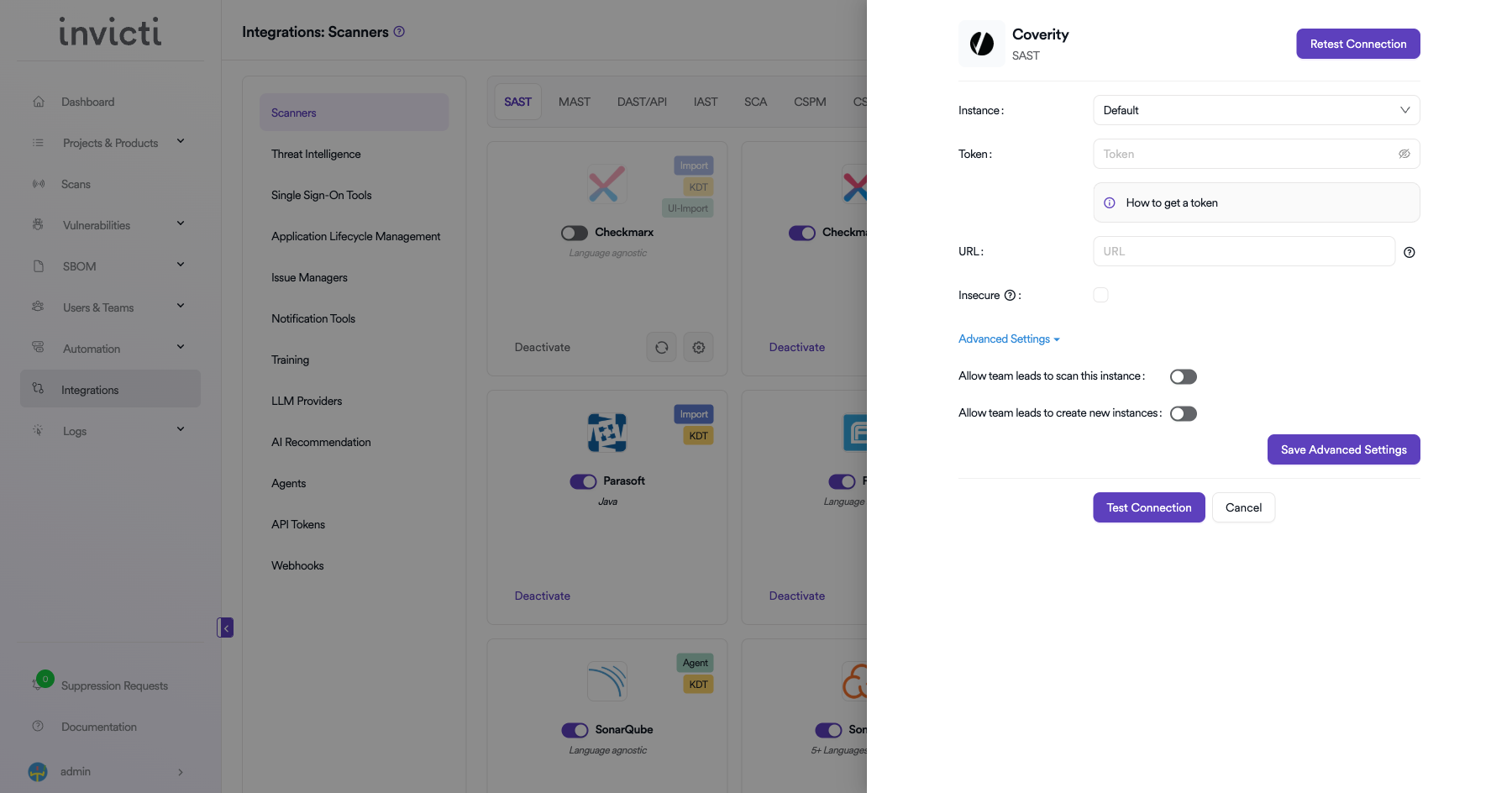Collapse the sidebar with the arrow icon
The image size is (1512, 793).
tap(225, 628)
